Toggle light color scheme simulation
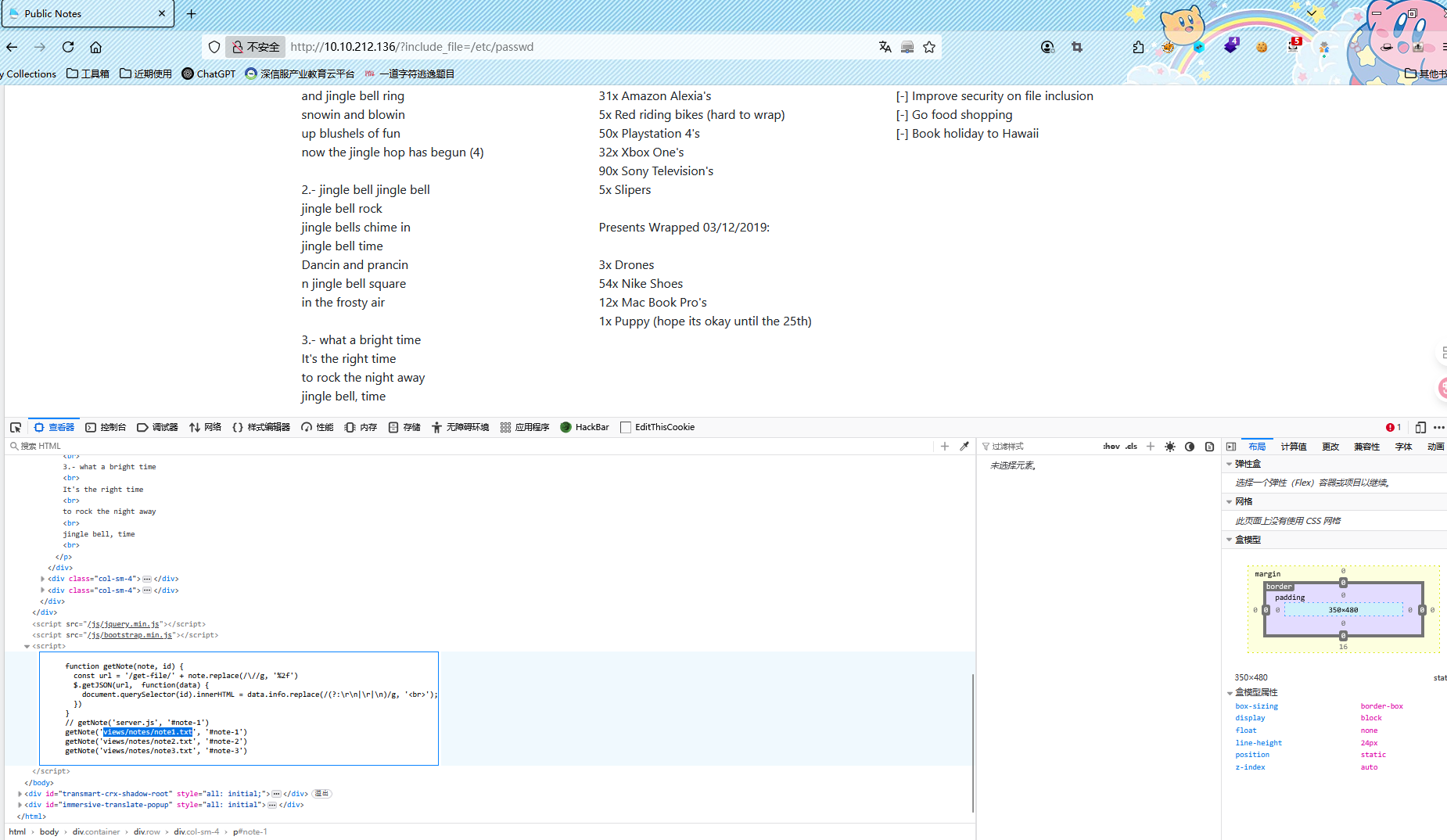The width and height of the screenshot is (1447, 840). click(1170, 447)
